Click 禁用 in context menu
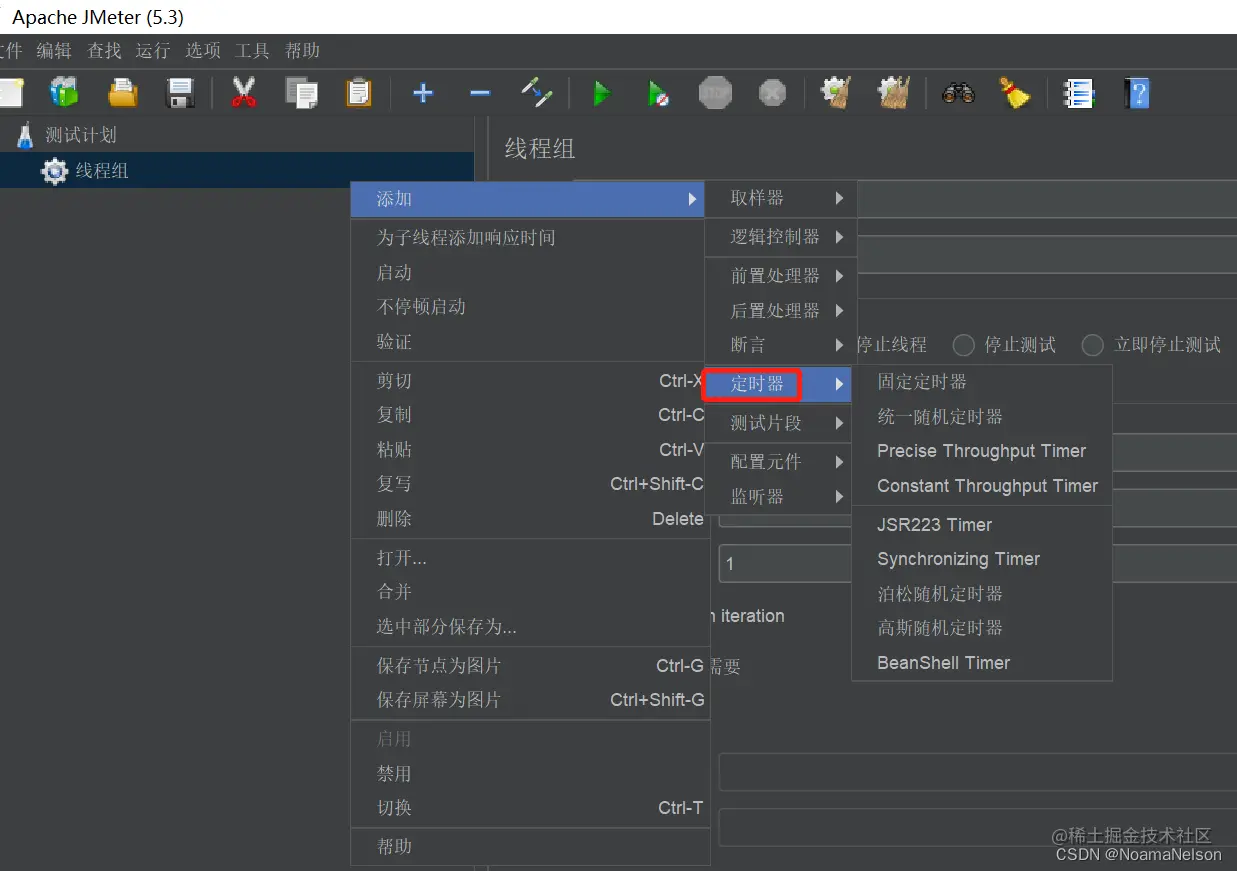The width and height of the screenshot is (1237, 871). [x=530, y=774]
